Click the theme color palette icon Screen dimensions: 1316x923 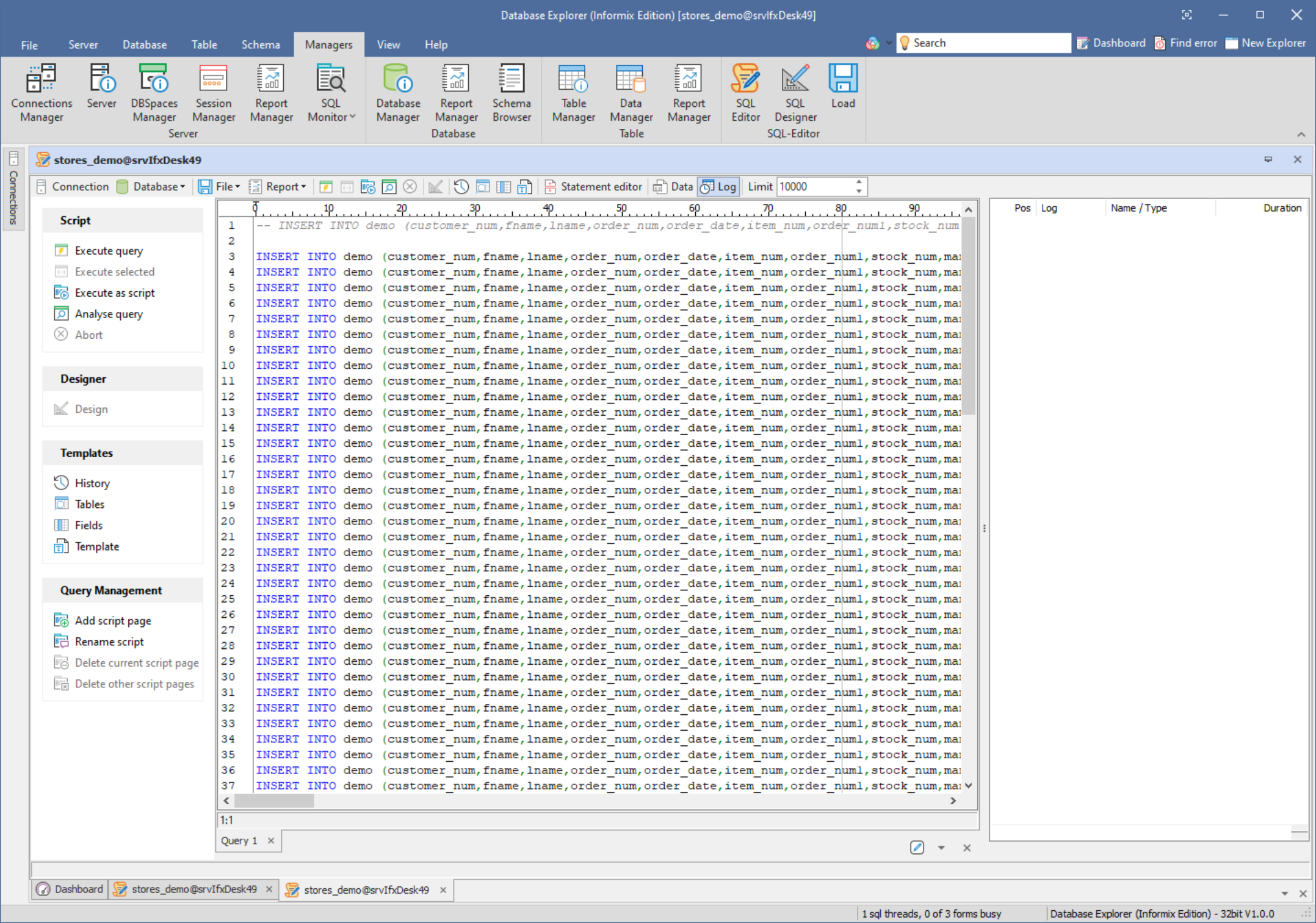tap(872, 43)
